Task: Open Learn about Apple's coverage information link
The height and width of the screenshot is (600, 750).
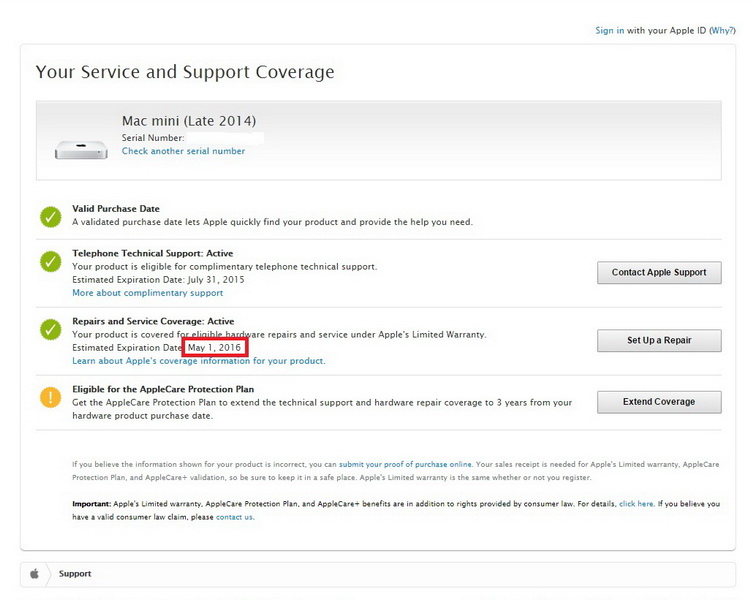Action: 198,361
